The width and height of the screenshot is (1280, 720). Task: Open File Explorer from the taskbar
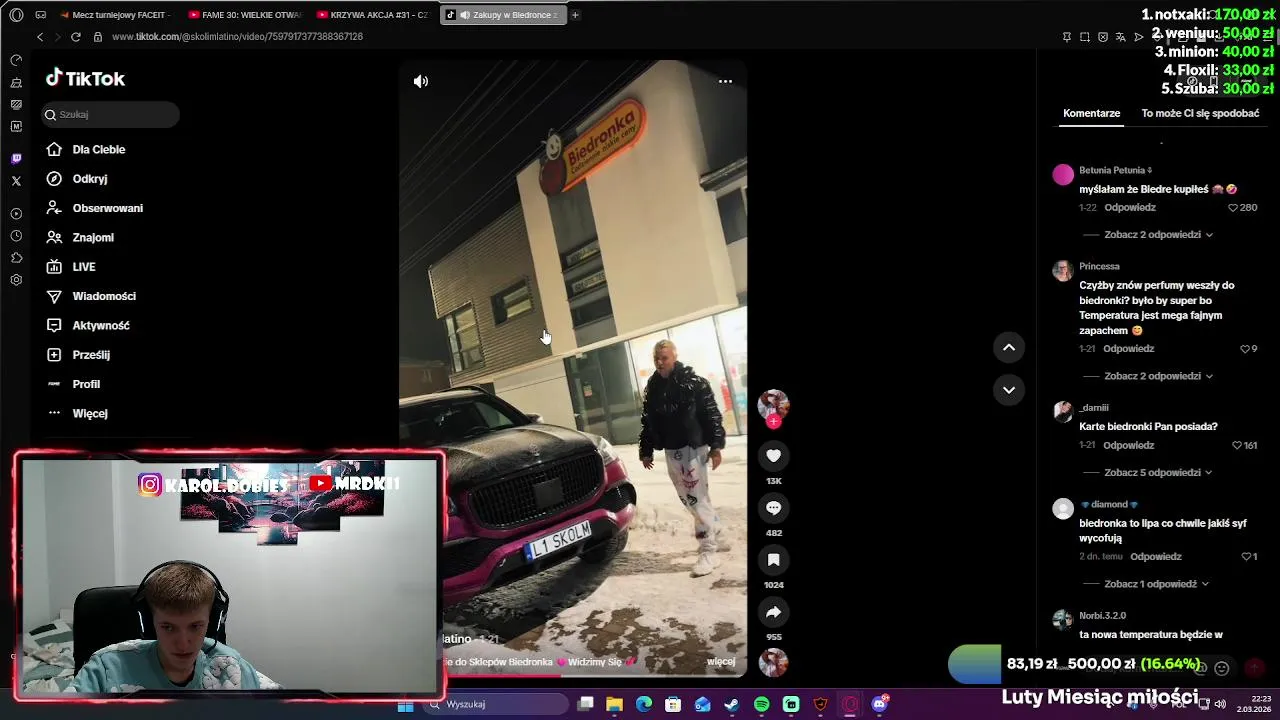click(614, 705)
